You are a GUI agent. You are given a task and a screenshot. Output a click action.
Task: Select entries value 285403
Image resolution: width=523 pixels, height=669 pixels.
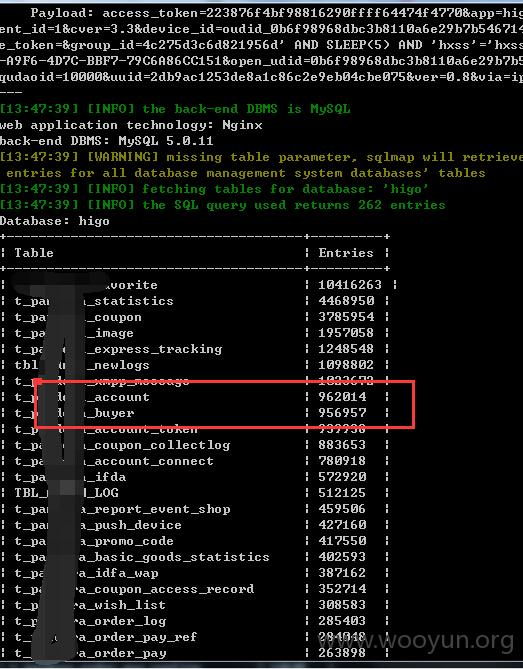coord(342,621)
